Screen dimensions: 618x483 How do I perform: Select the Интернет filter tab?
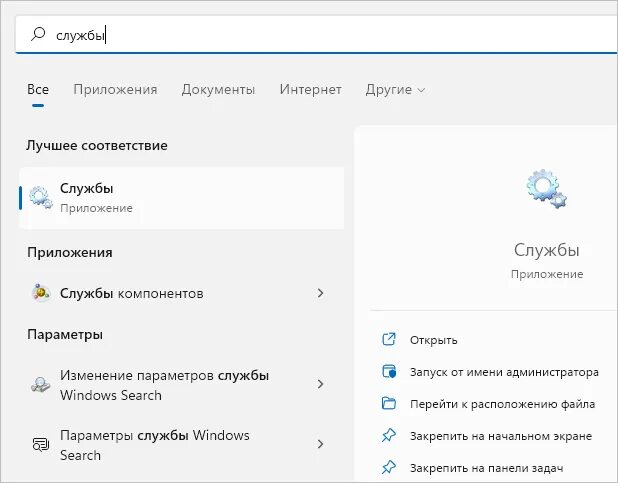click(310, 90)
